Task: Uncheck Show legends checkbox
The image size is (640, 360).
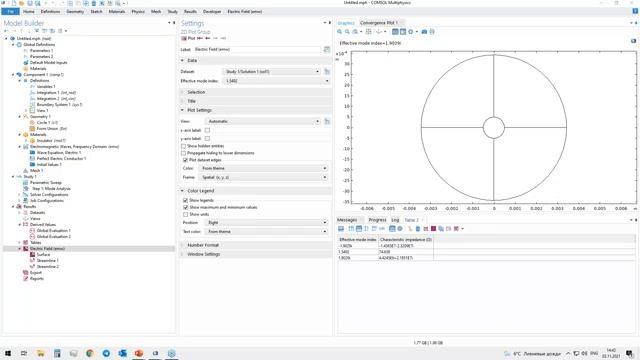Action: point(185,200)
